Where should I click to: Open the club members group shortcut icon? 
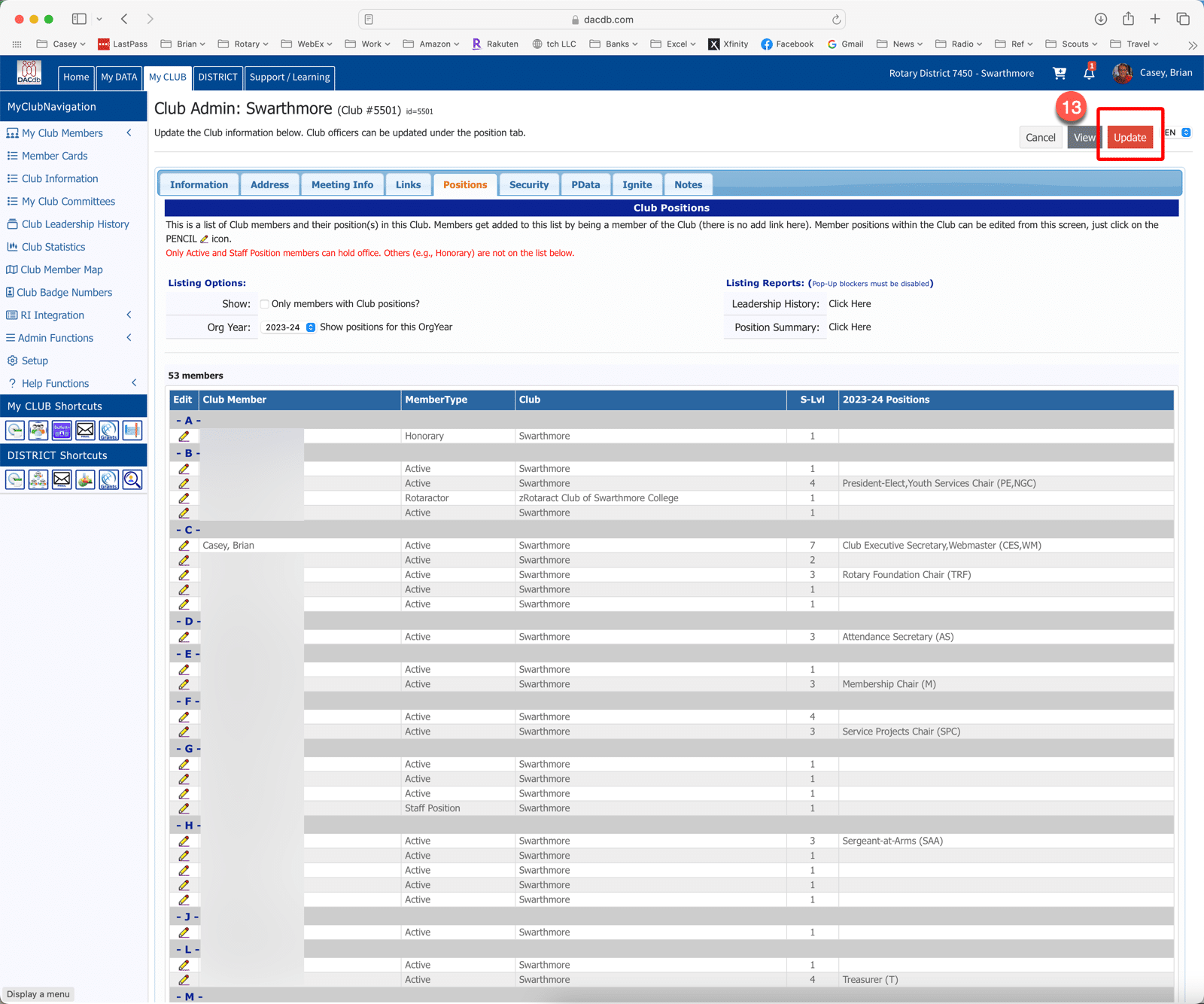[38, 431]
